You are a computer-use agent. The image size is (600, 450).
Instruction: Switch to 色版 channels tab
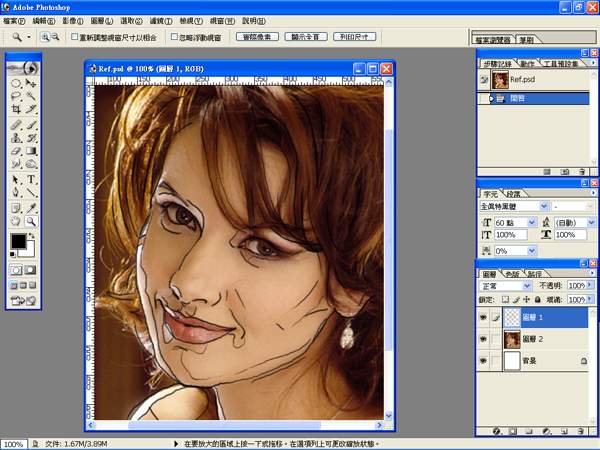tap(512, 274)
